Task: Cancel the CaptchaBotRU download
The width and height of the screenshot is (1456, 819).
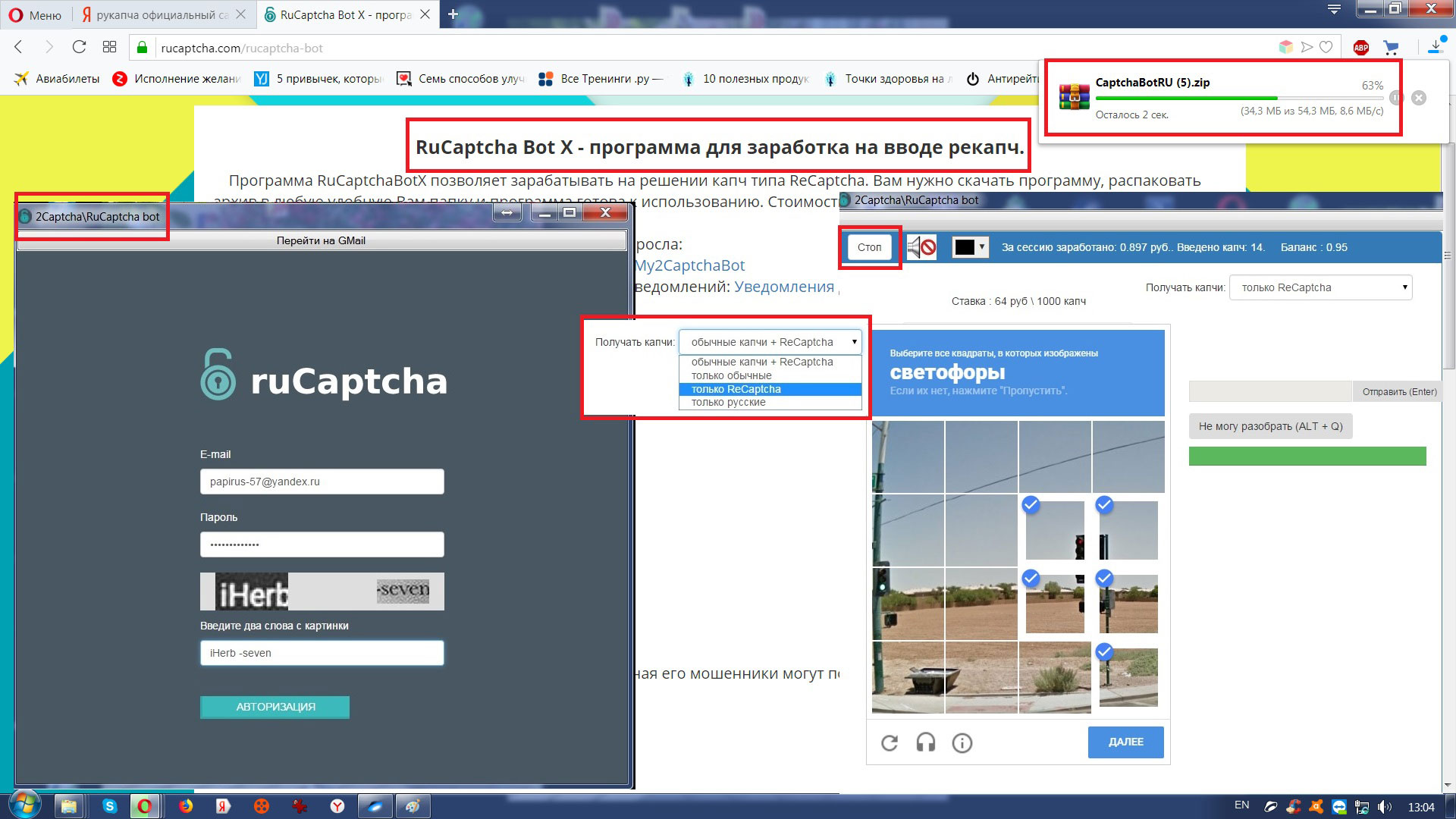Action: (x=1419, y=98)
